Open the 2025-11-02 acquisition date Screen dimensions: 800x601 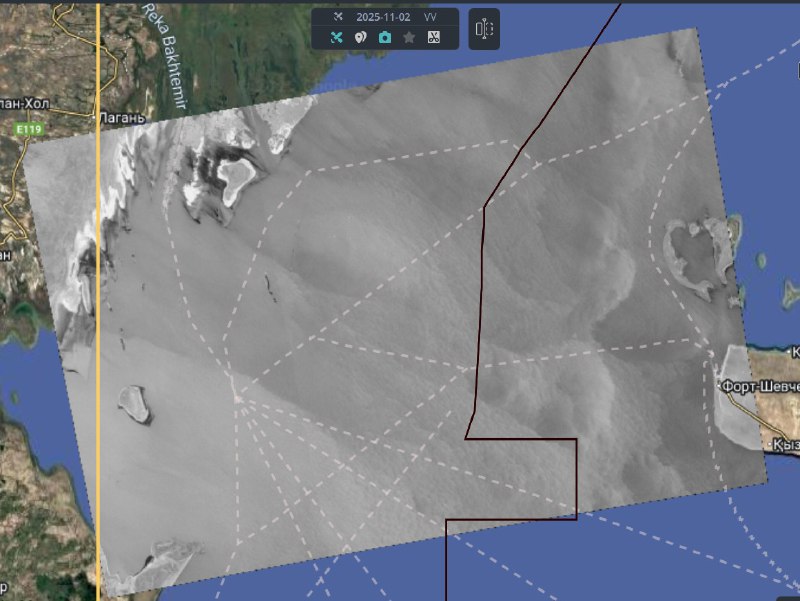[x=383, y=18]
